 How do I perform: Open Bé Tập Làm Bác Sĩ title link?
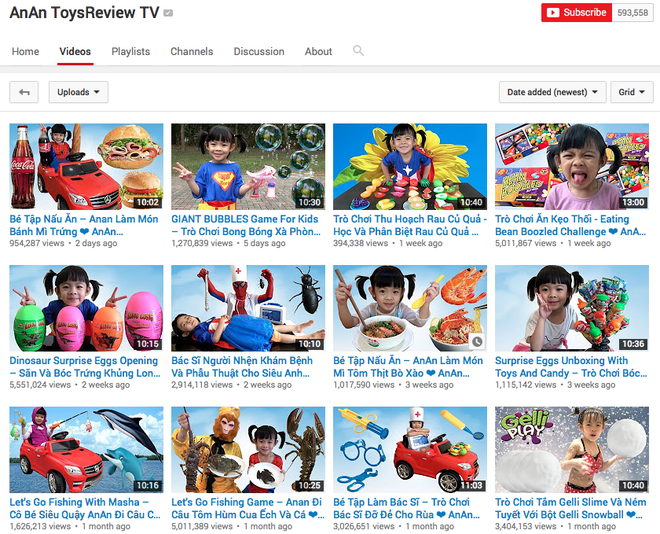click(x=406, y=508)
